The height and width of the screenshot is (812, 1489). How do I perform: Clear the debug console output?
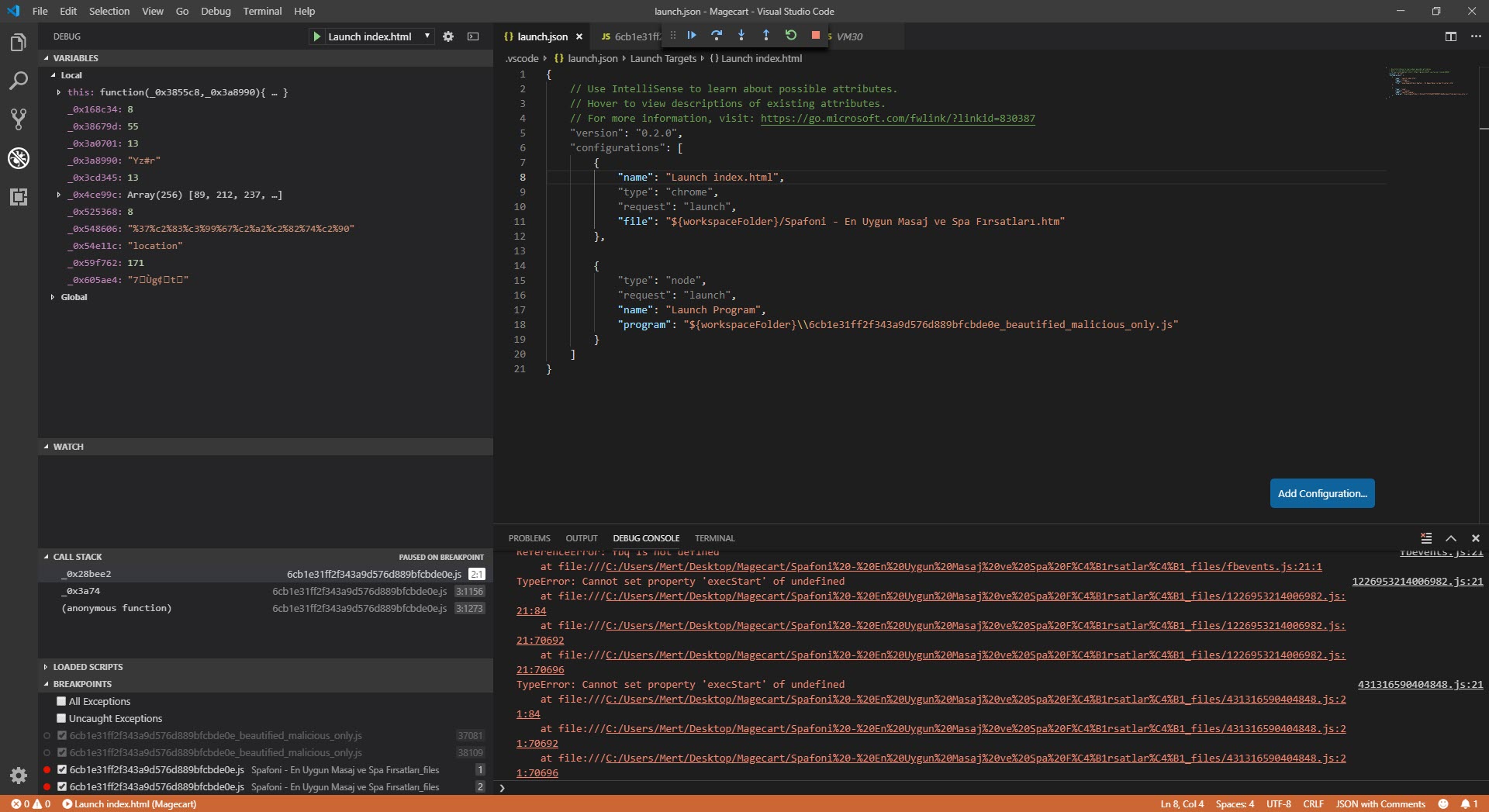tap(1426, 538)
